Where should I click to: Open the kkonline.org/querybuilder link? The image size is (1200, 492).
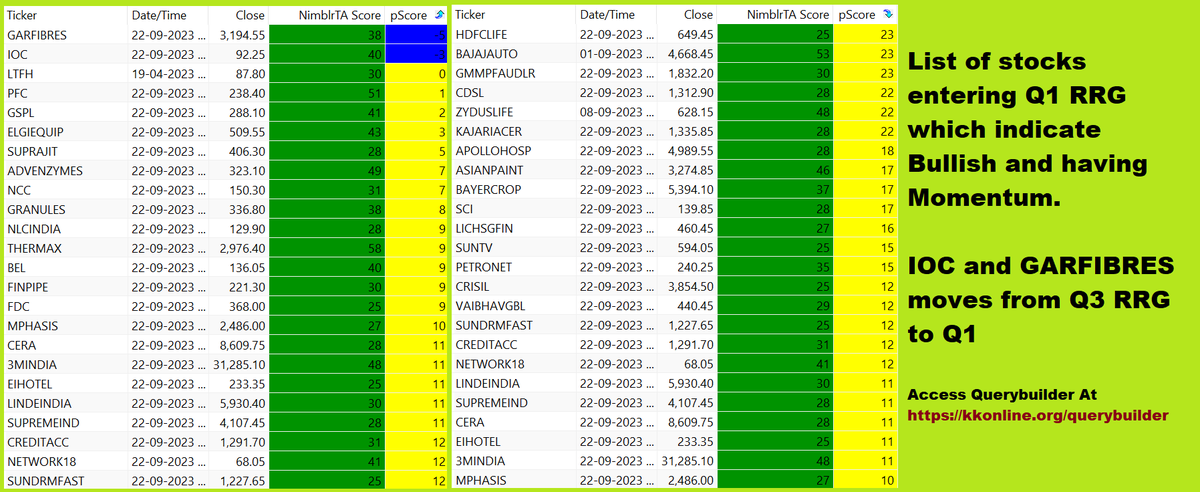1038,414
